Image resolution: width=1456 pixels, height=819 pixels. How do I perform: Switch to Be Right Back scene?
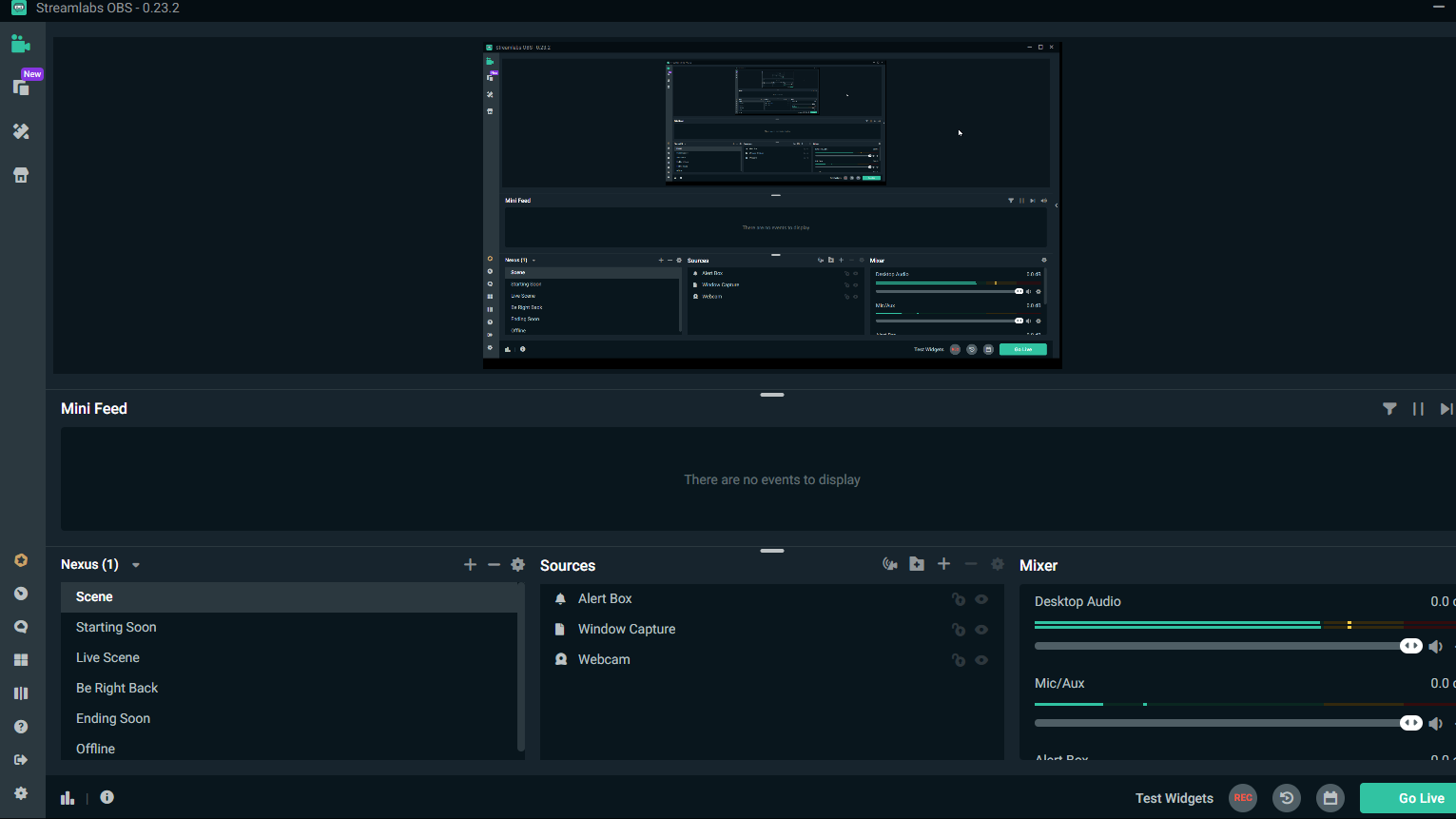[289, 688]
